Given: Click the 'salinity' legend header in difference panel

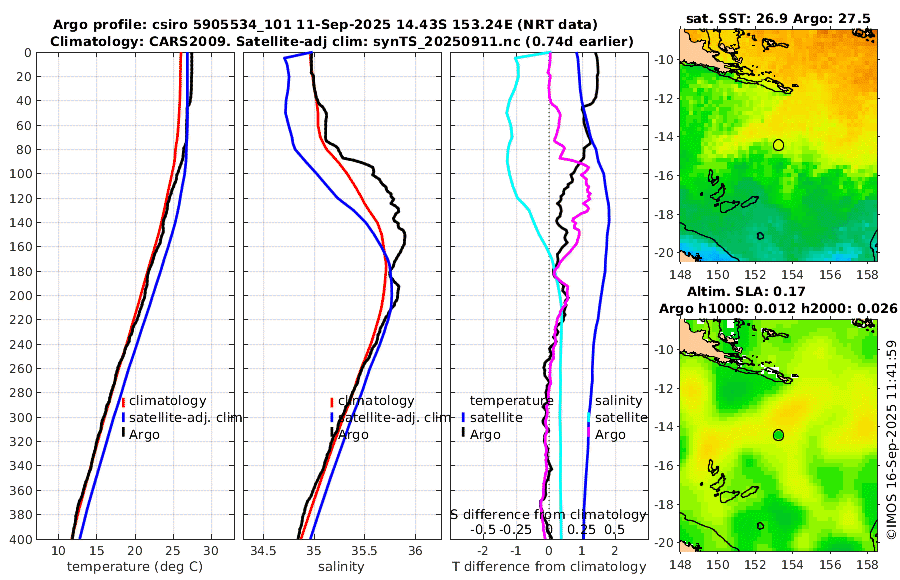Looking at the screenshot, I should pos(619,401).
